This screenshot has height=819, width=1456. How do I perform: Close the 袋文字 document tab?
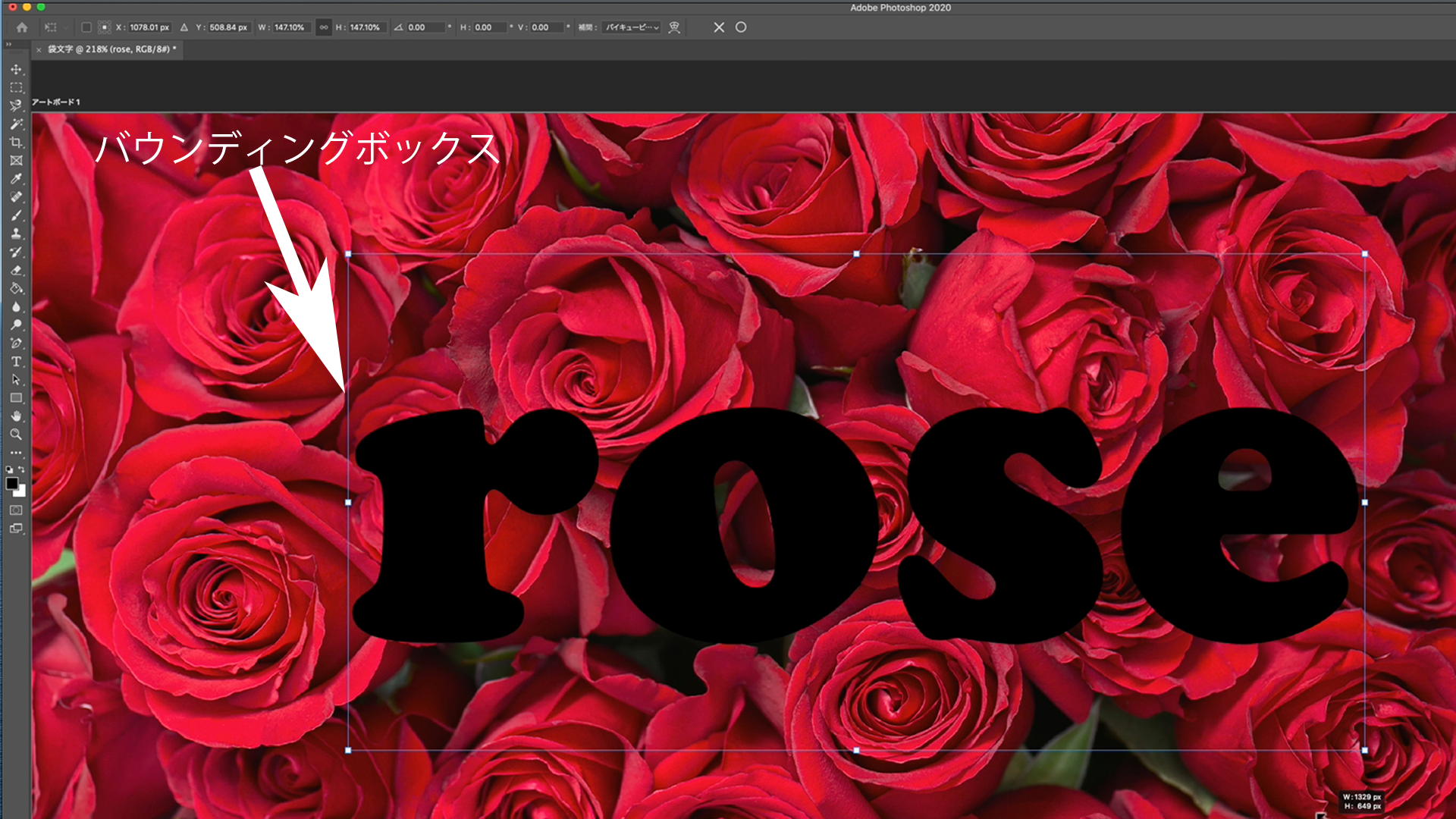pyautogui.click(x=39, y=49)
